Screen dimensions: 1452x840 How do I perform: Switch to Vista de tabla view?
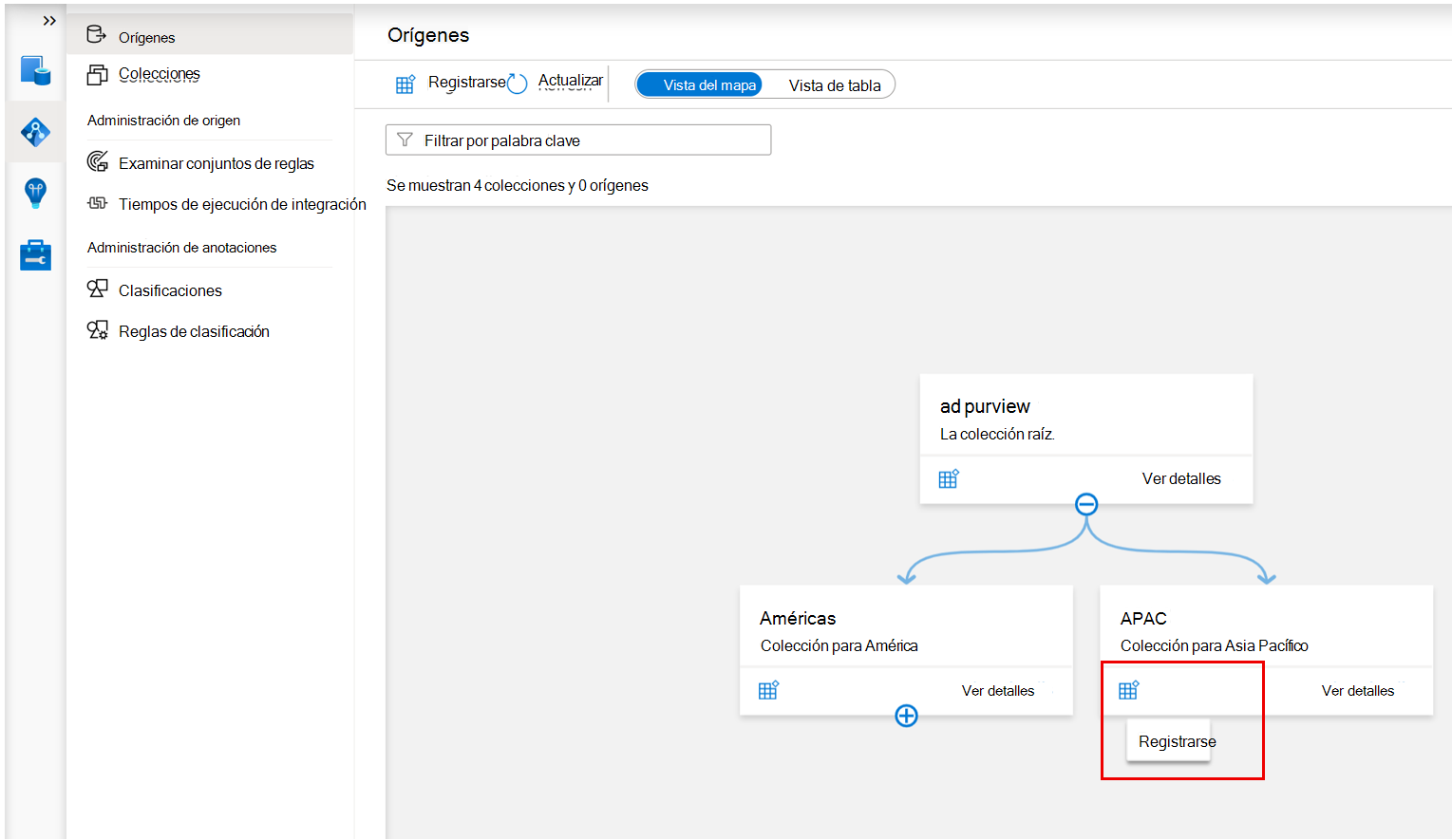click(833, 84)
